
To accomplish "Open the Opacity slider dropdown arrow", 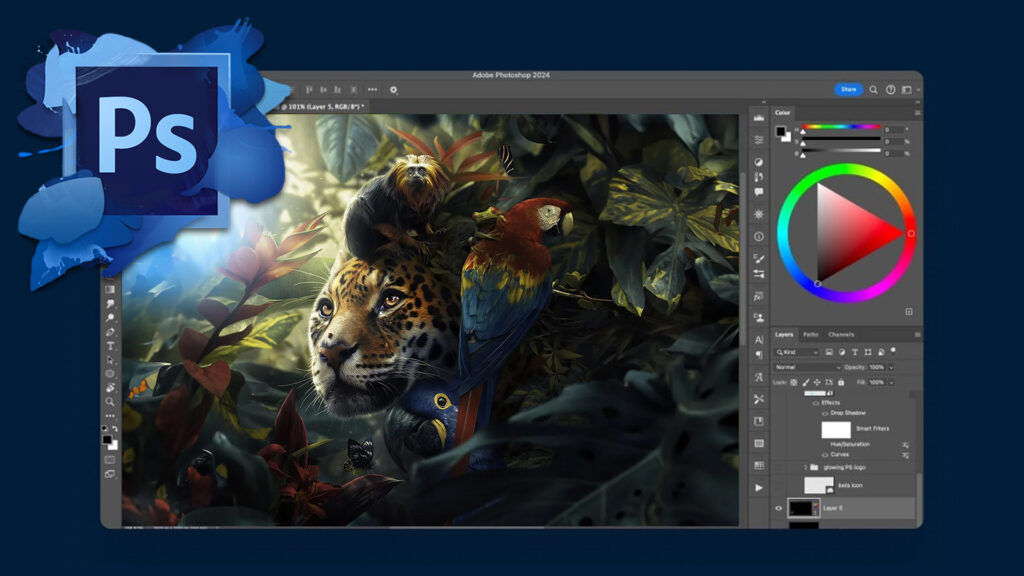I will pos(891,368).
